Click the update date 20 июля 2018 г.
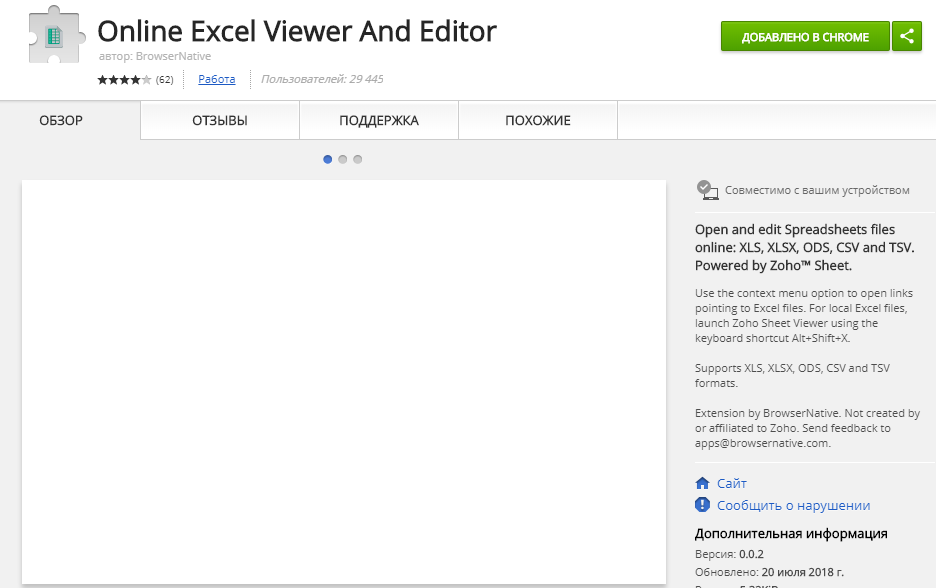Screen dimensions: 936x588 tap(803, 572)
